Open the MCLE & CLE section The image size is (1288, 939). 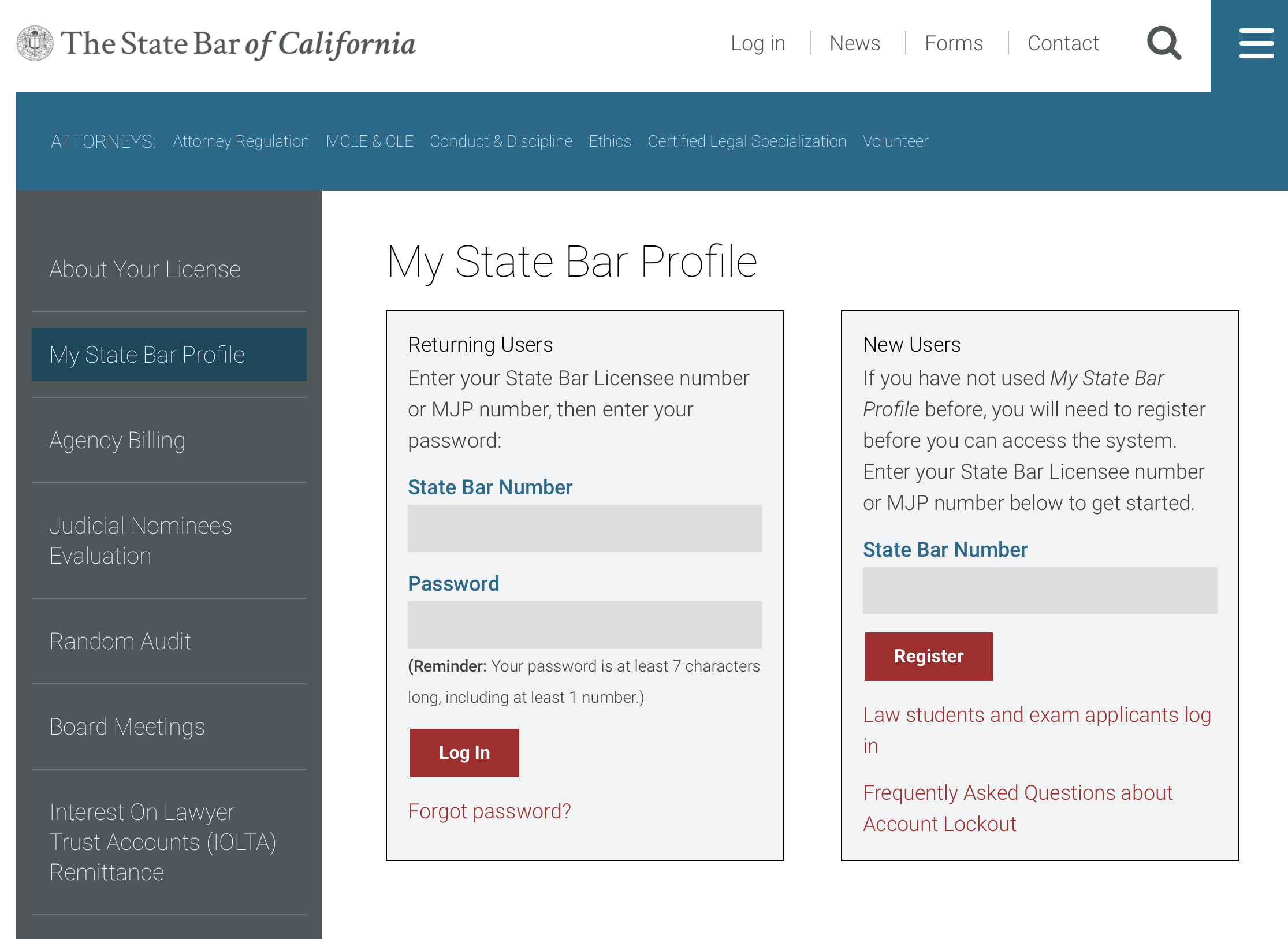pyautogui.click(x=370, y=141)
